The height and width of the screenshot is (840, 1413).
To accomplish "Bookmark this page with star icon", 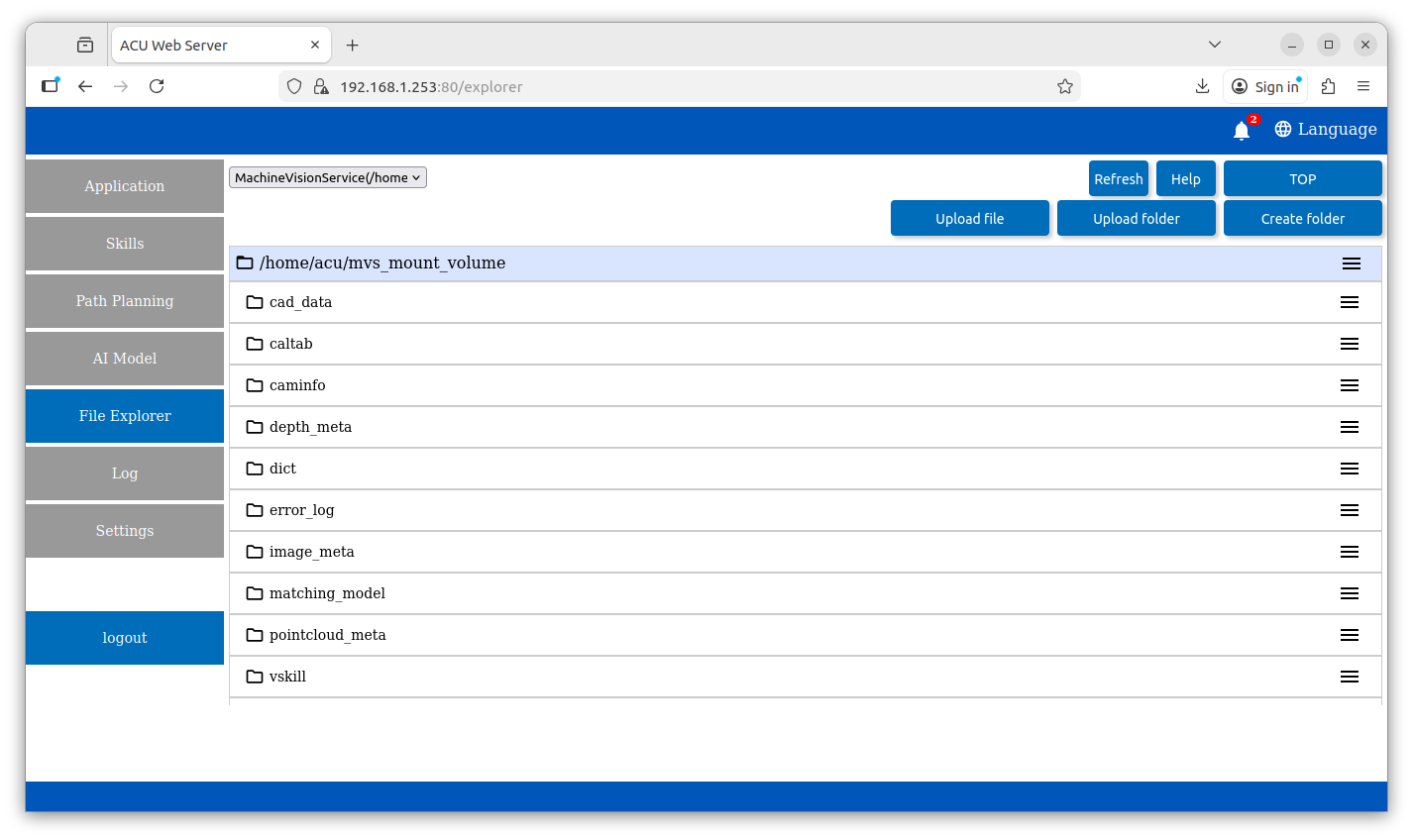I will coord(1065,86).
